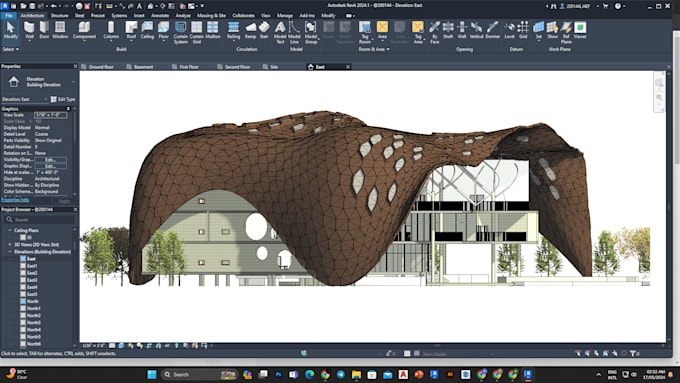680x383 pixels.
Task: Select the Window tool
Action: pos(60,30)
